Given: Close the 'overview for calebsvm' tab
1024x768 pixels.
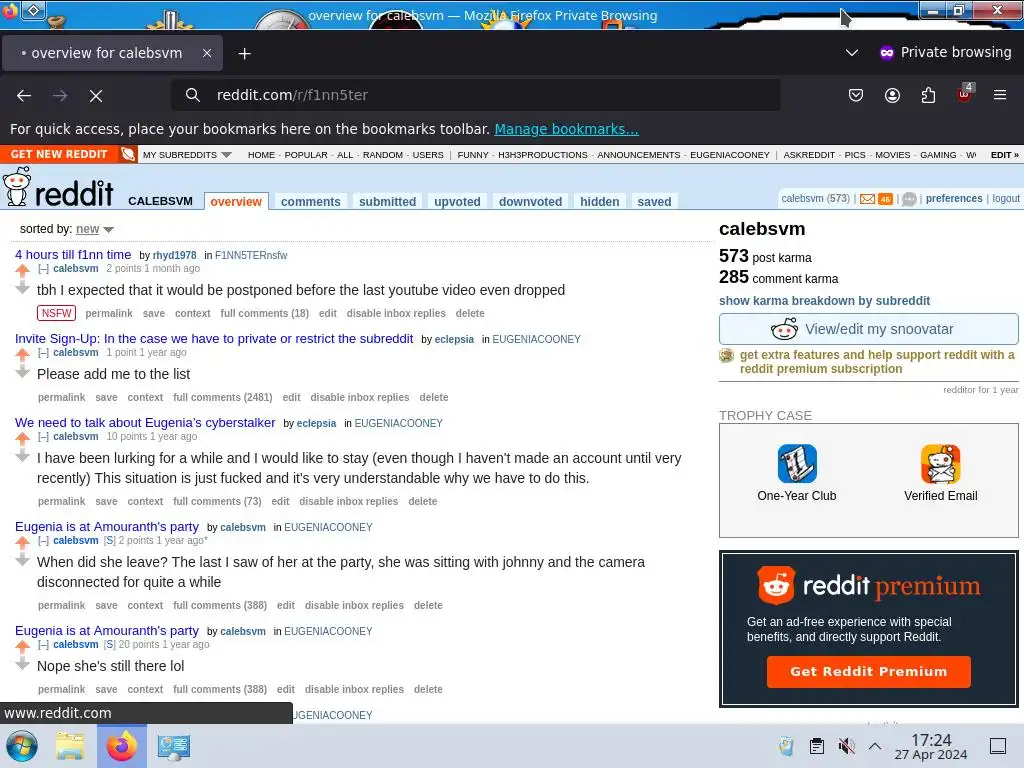Looking at the screenshot, I should tap(207, 53).
